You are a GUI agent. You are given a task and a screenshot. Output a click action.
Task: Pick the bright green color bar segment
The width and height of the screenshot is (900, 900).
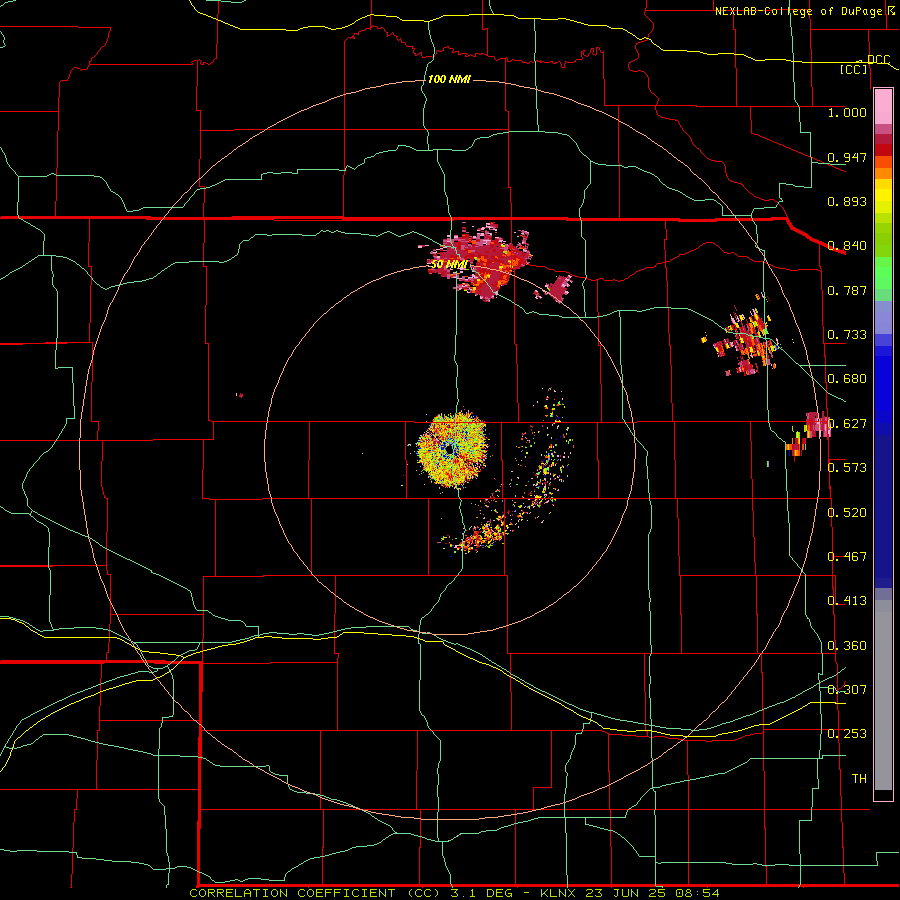click(883, 272)
